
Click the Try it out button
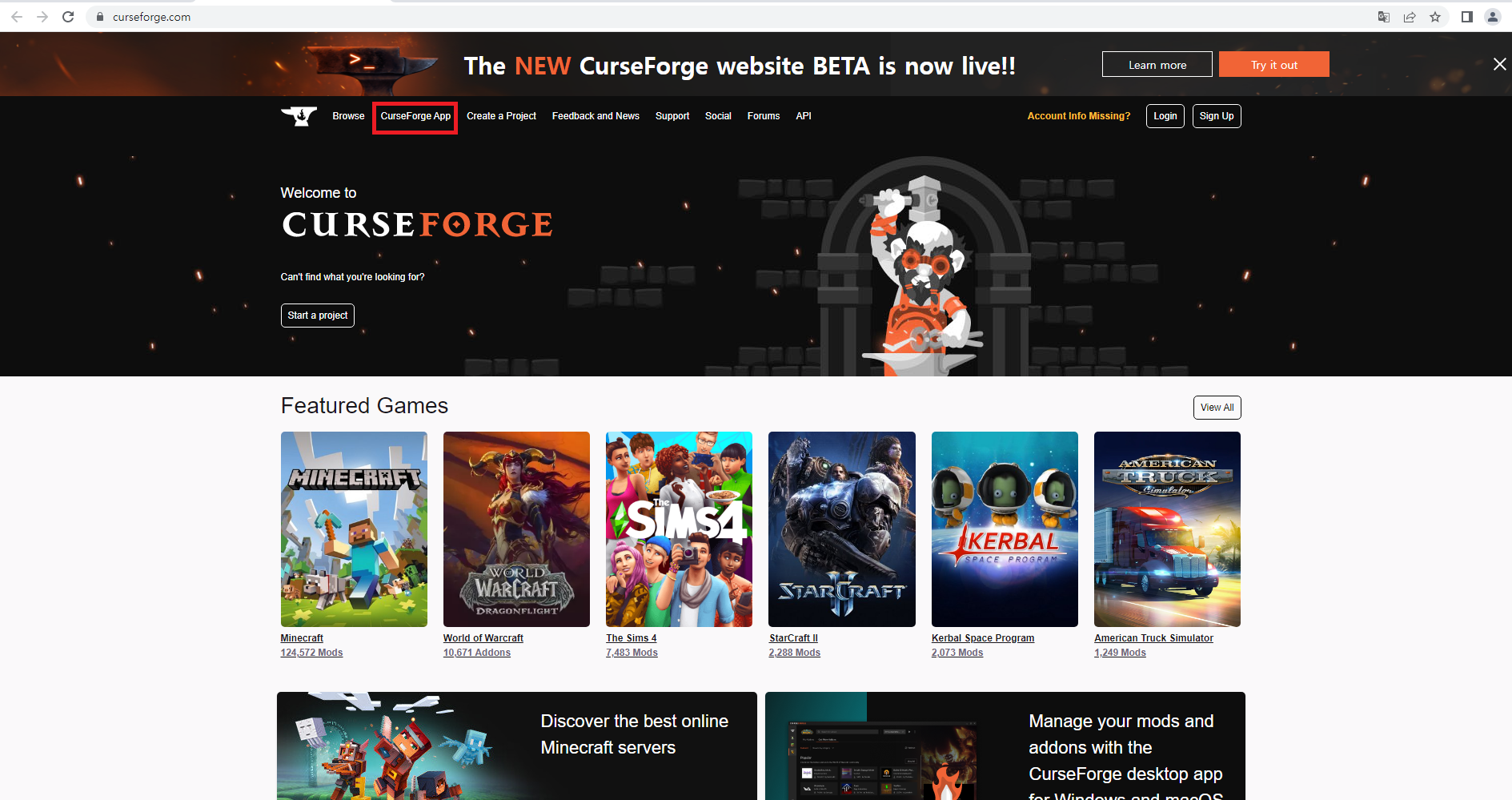click(1274, 64)
